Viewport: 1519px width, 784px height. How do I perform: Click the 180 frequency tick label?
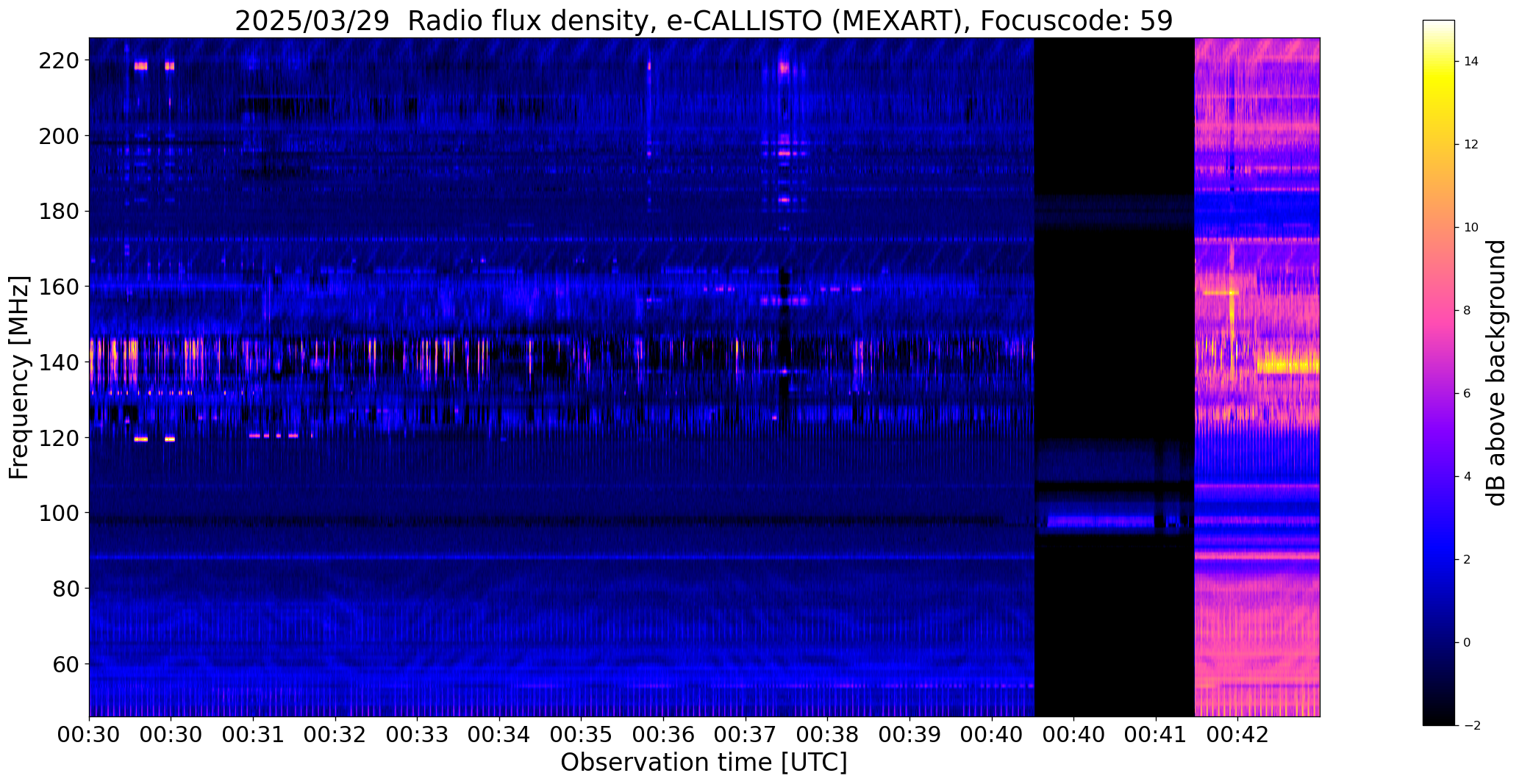(60, 212)
